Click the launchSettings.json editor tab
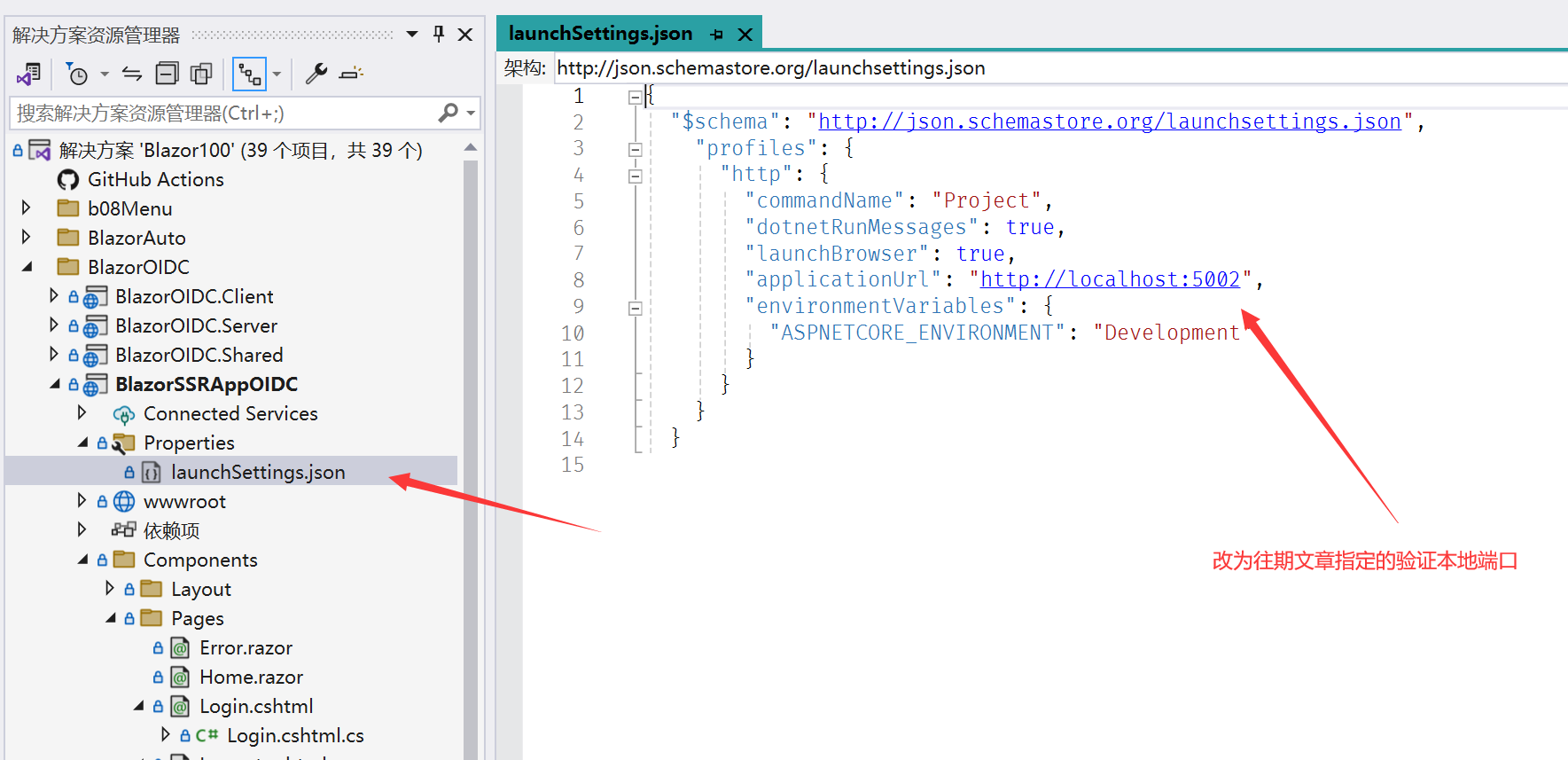 pyautogui.click(x=600, y=34)
